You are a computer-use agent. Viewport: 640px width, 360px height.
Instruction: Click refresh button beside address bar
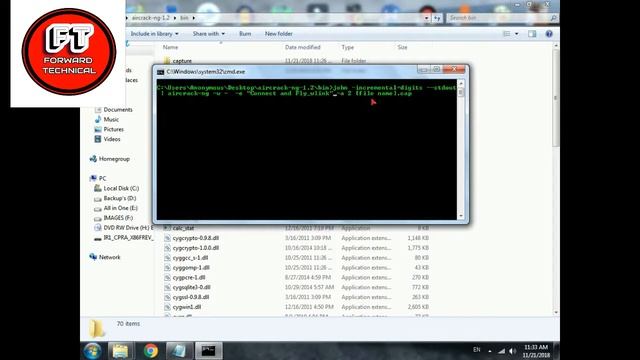(437, 18)
